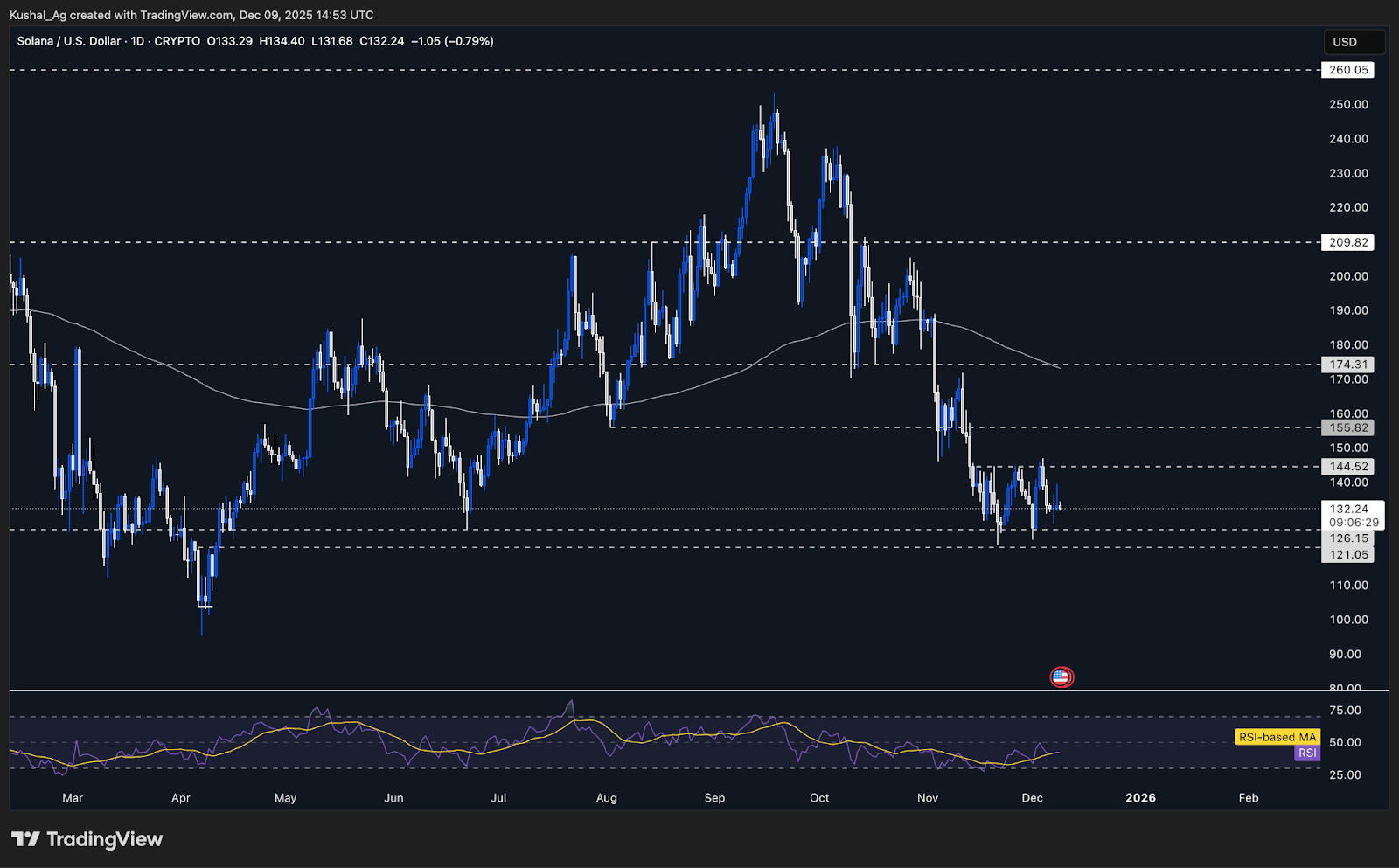This screenshot has width=1399, height=868.
Task: Select Dec on the time axis
Action: click(1033, 798)
